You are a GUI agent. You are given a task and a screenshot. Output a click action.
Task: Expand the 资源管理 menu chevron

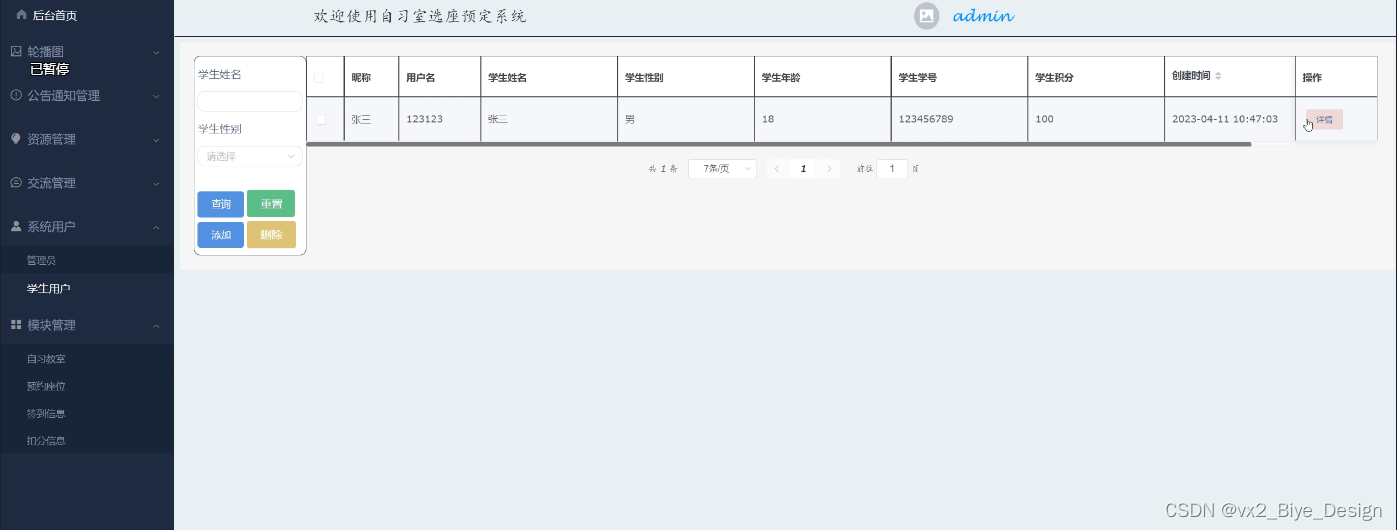pos(156,139)
